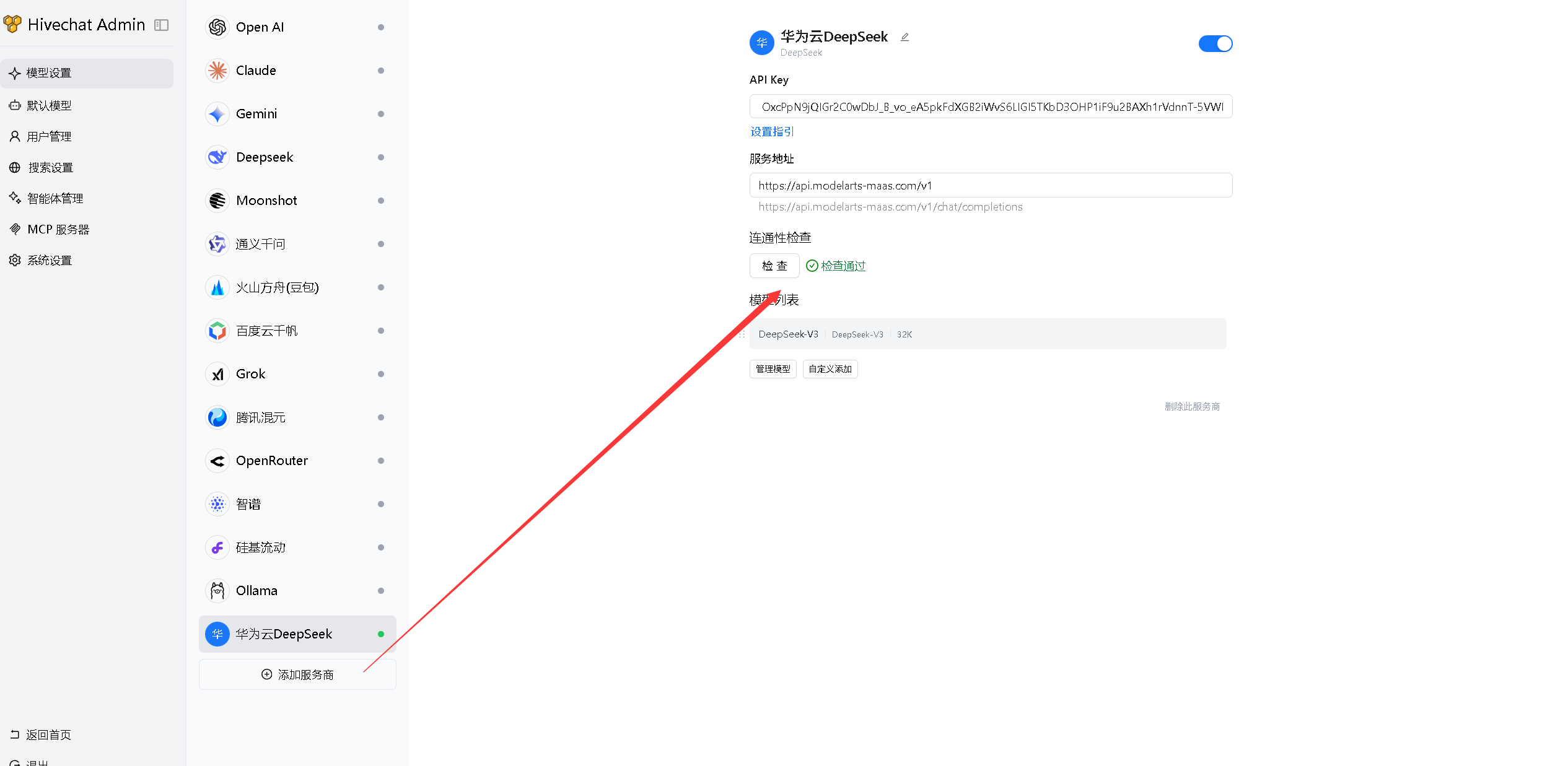Click the 火山方舟(豆包) logo icon
The image size is (1568, 766).
(x=217, y=287)
